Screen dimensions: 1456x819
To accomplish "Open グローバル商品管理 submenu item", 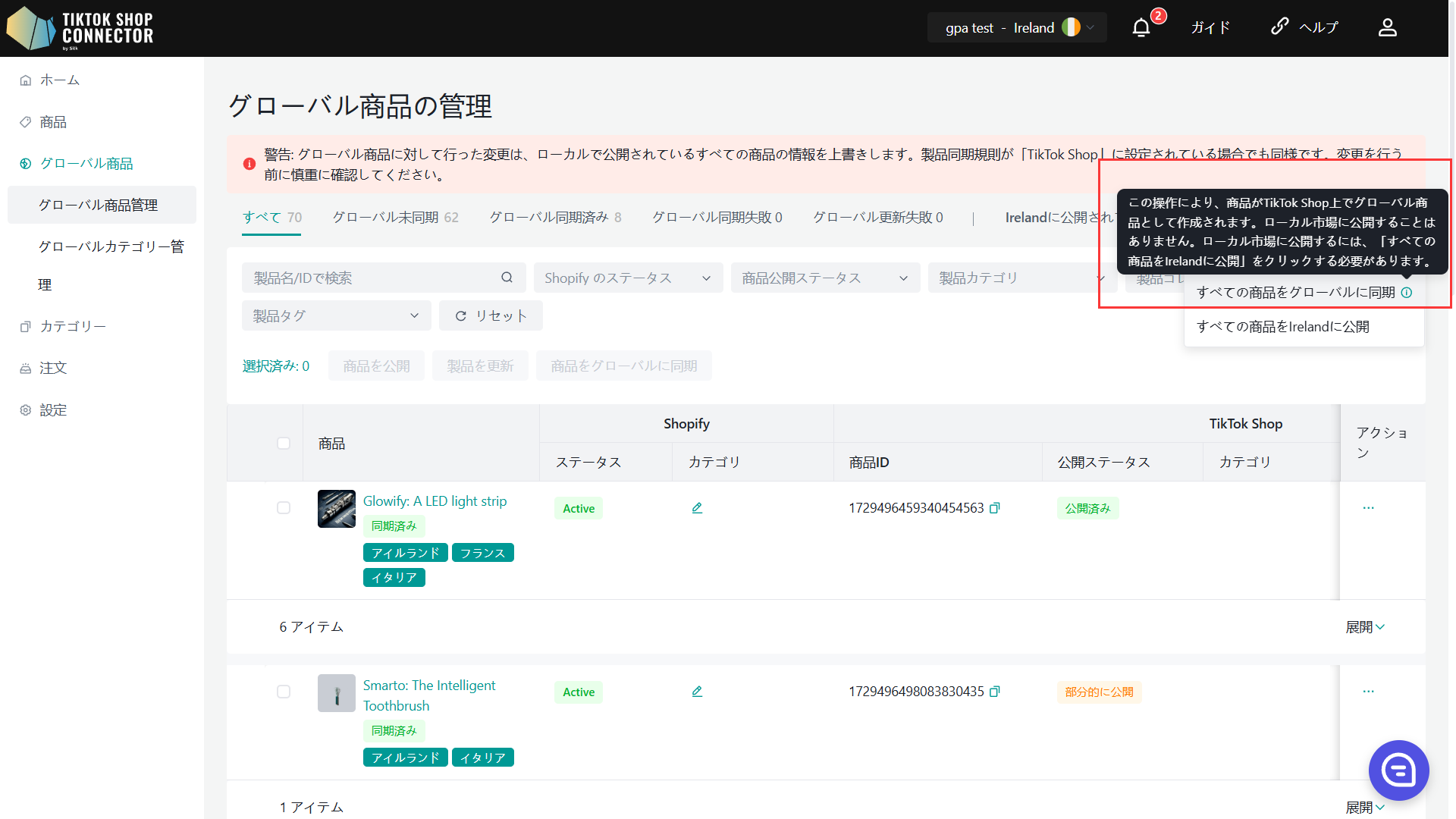I will point(102,206).
